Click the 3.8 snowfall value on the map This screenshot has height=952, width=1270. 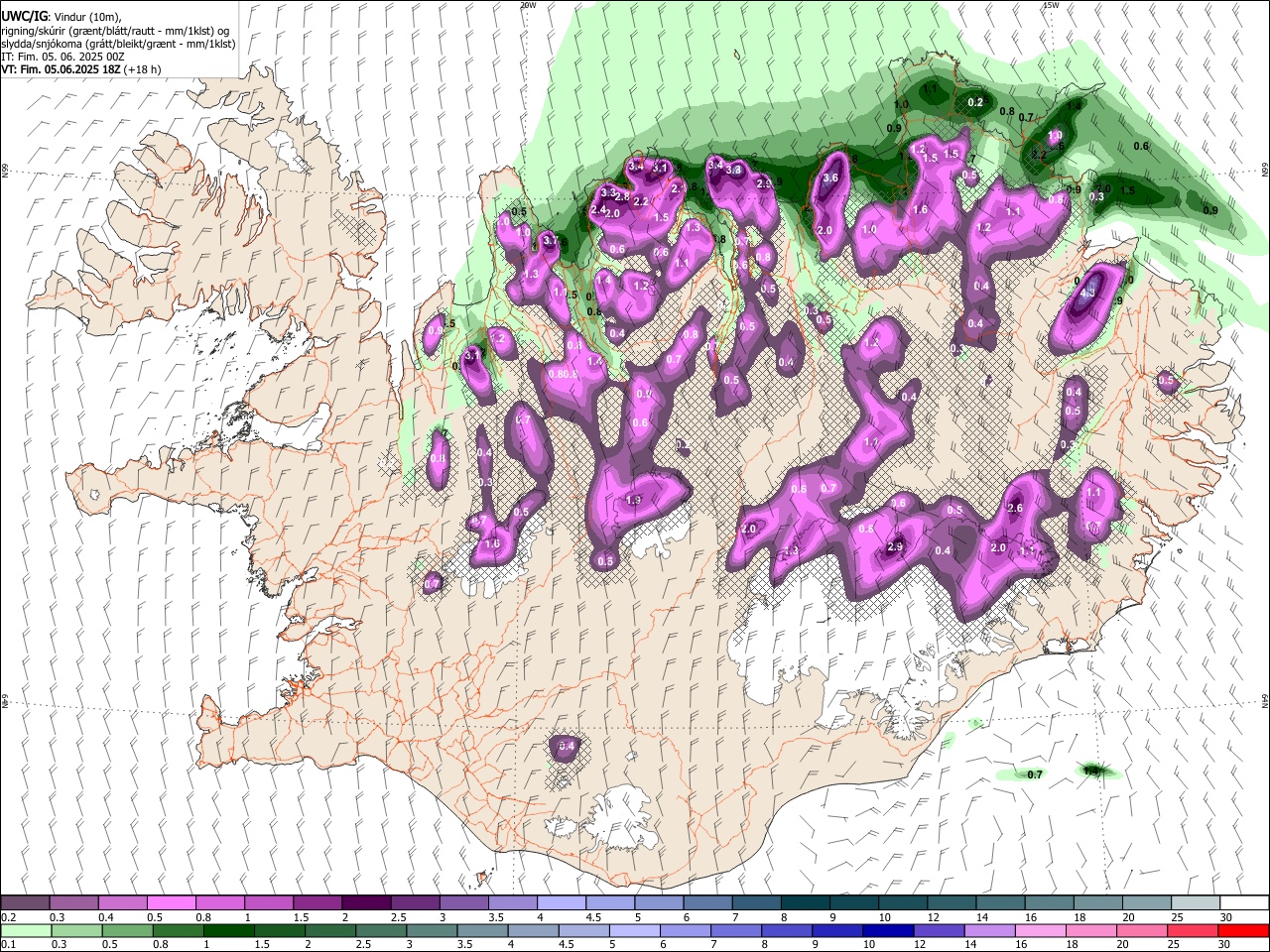click(733, 171)
